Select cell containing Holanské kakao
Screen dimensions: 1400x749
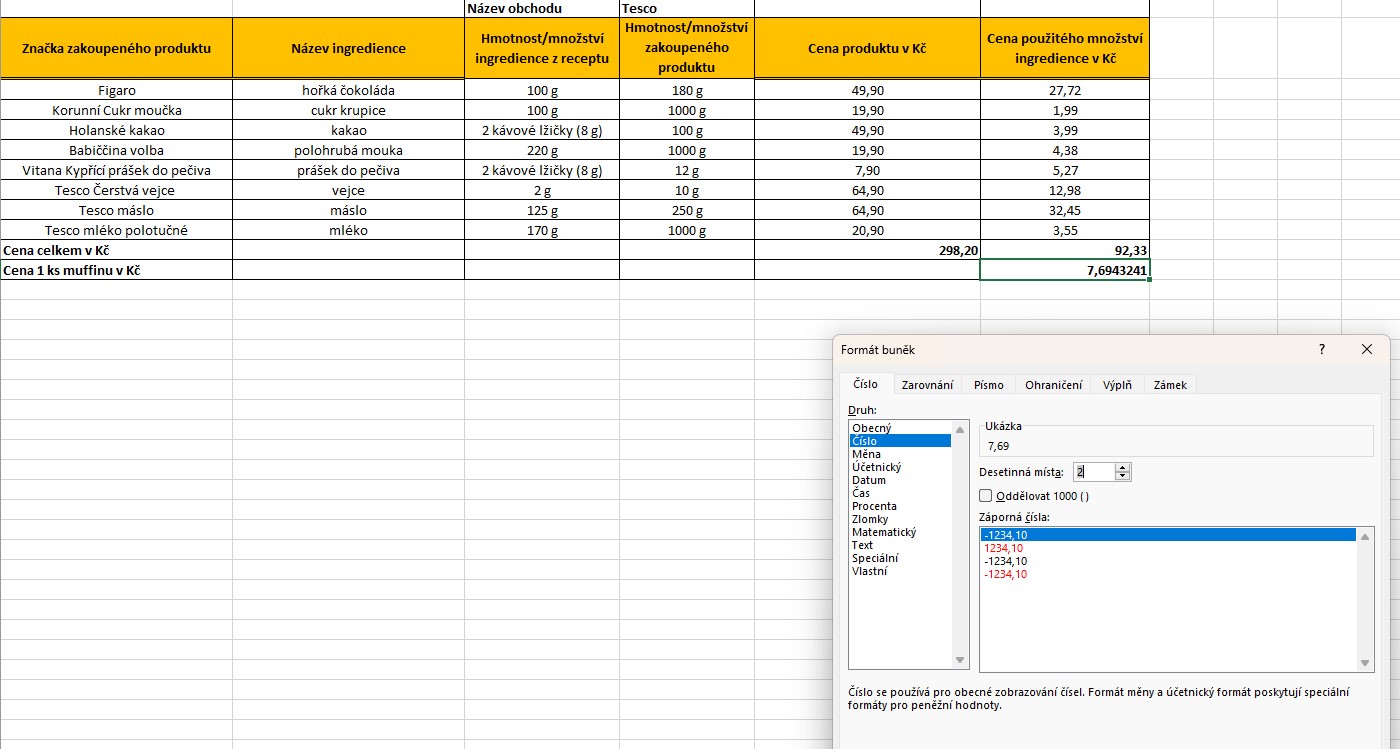click(116, 130)
